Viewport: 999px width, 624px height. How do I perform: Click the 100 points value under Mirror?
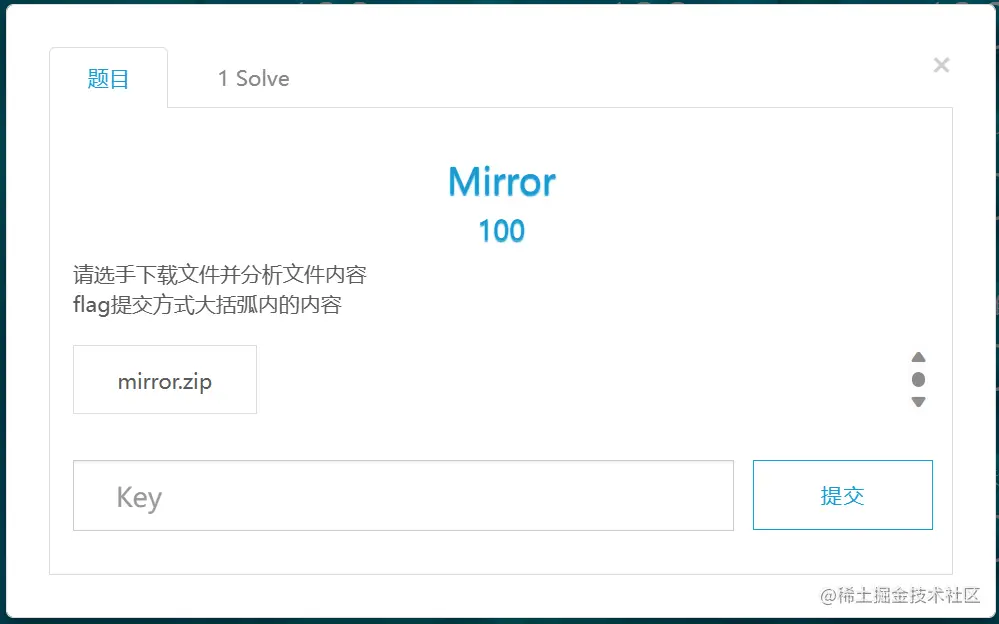coord(501,231)
